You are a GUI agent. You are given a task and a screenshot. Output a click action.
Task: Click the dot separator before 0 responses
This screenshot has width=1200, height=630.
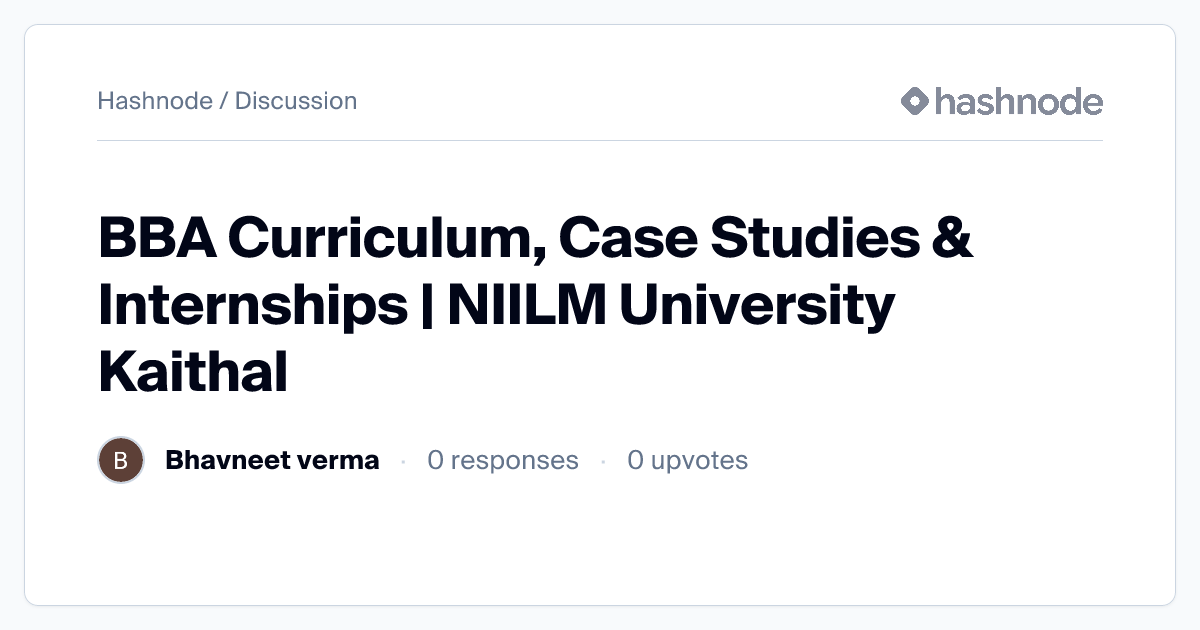click(403, 461)
